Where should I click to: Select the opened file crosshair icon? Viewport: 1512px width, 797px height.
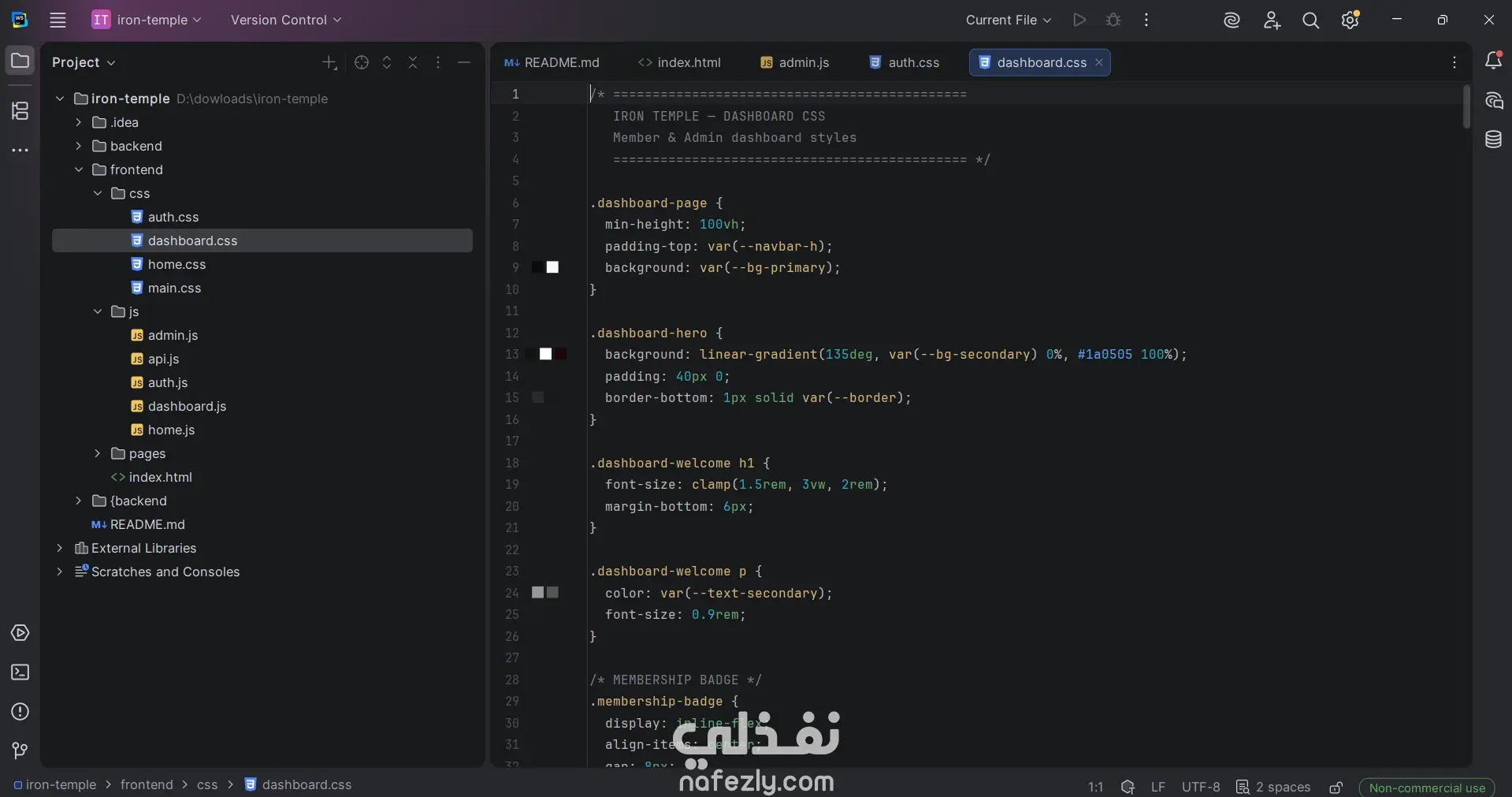coord(362,62)
